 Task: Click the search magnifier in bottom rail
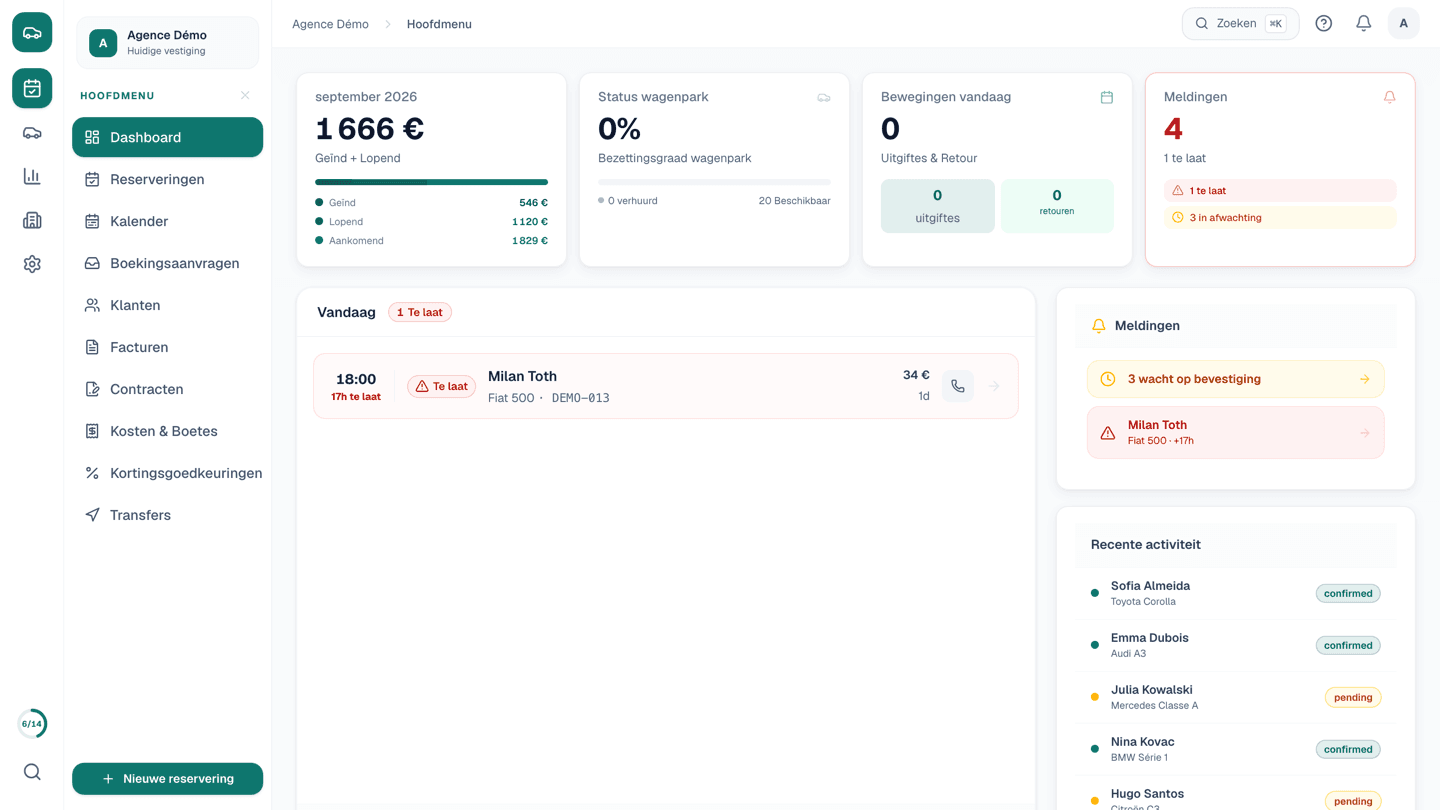(32, 772)
